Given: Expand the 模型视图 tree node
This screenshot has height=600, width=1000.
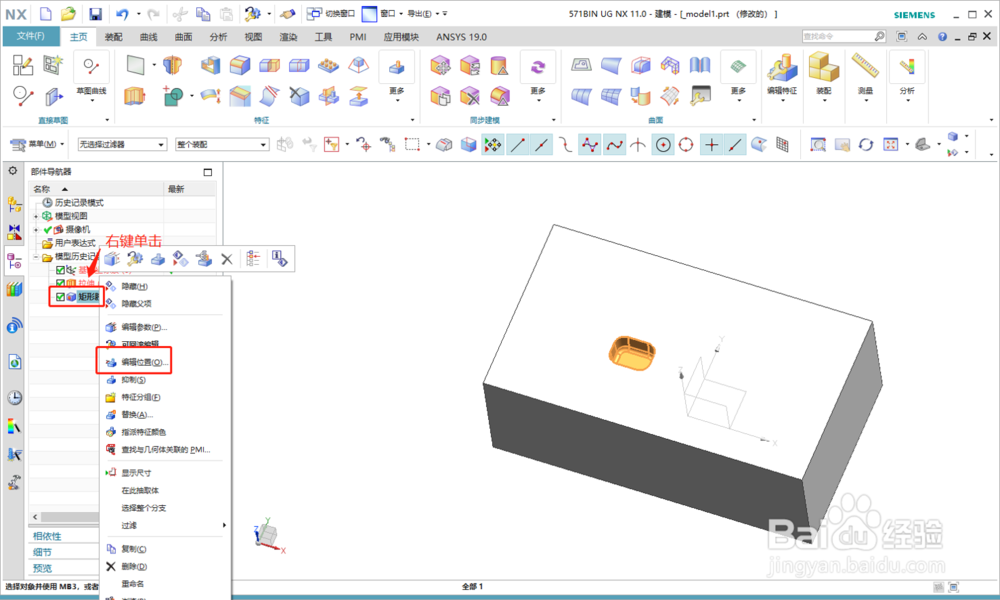Looking at the screenshot, I should point(36,216).
